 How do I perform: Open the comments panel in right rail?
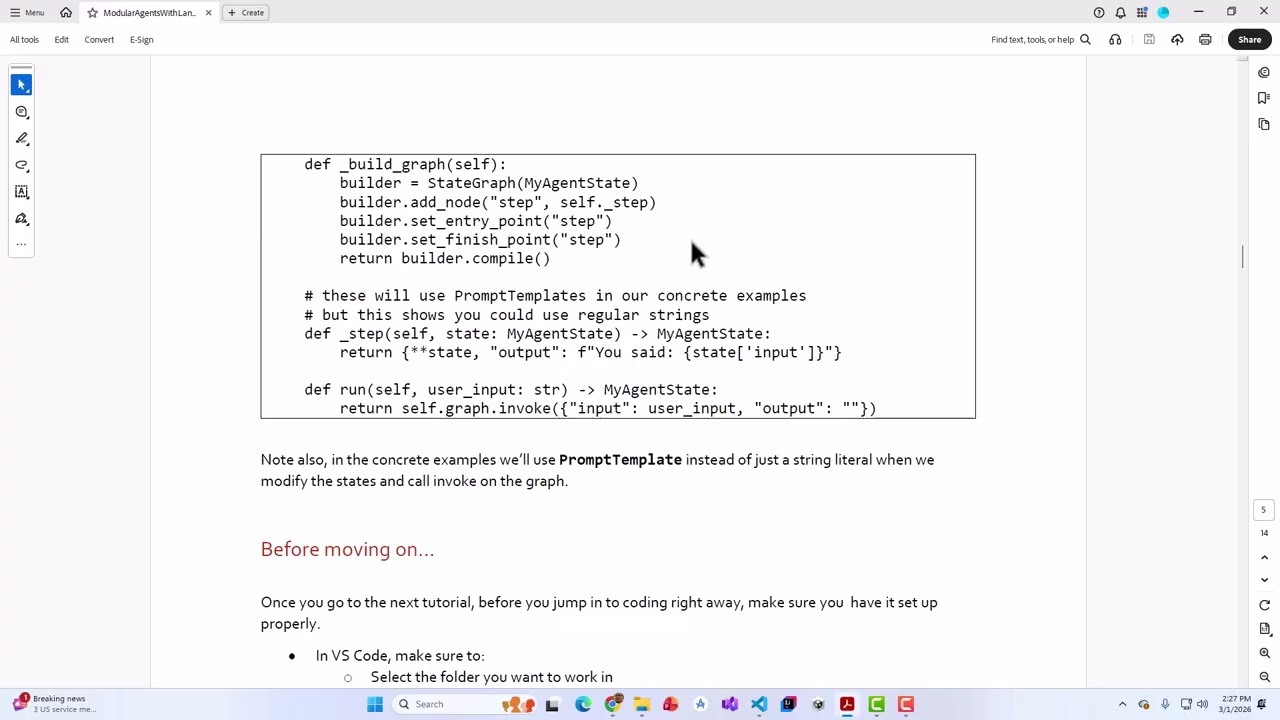(x=1264, y=72)
